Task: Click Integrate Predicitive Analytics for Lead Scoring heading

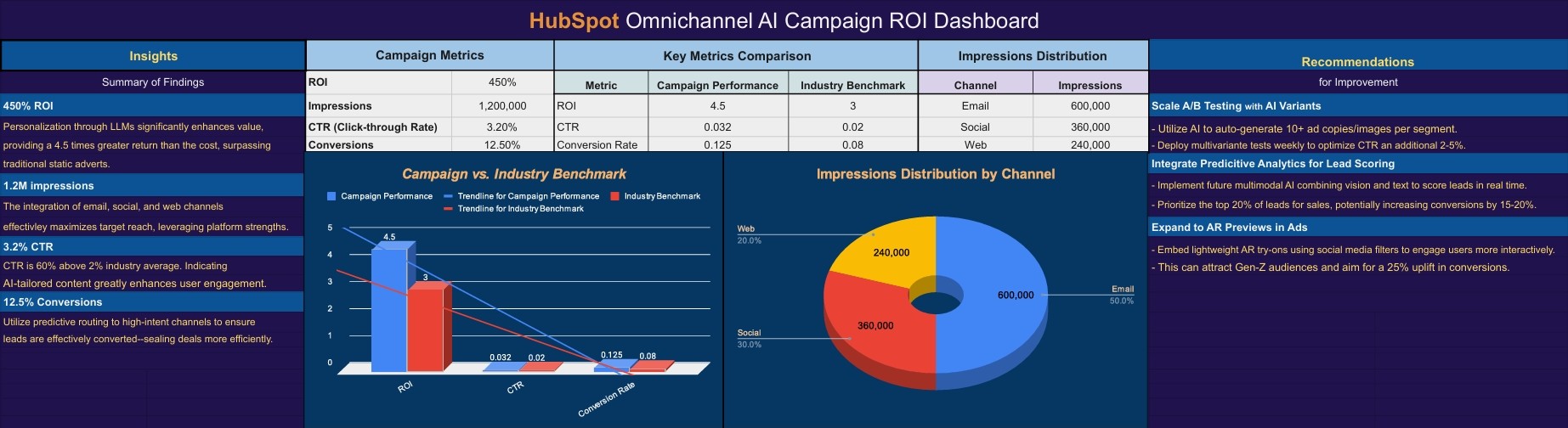Action: (x=1358, y=163)
